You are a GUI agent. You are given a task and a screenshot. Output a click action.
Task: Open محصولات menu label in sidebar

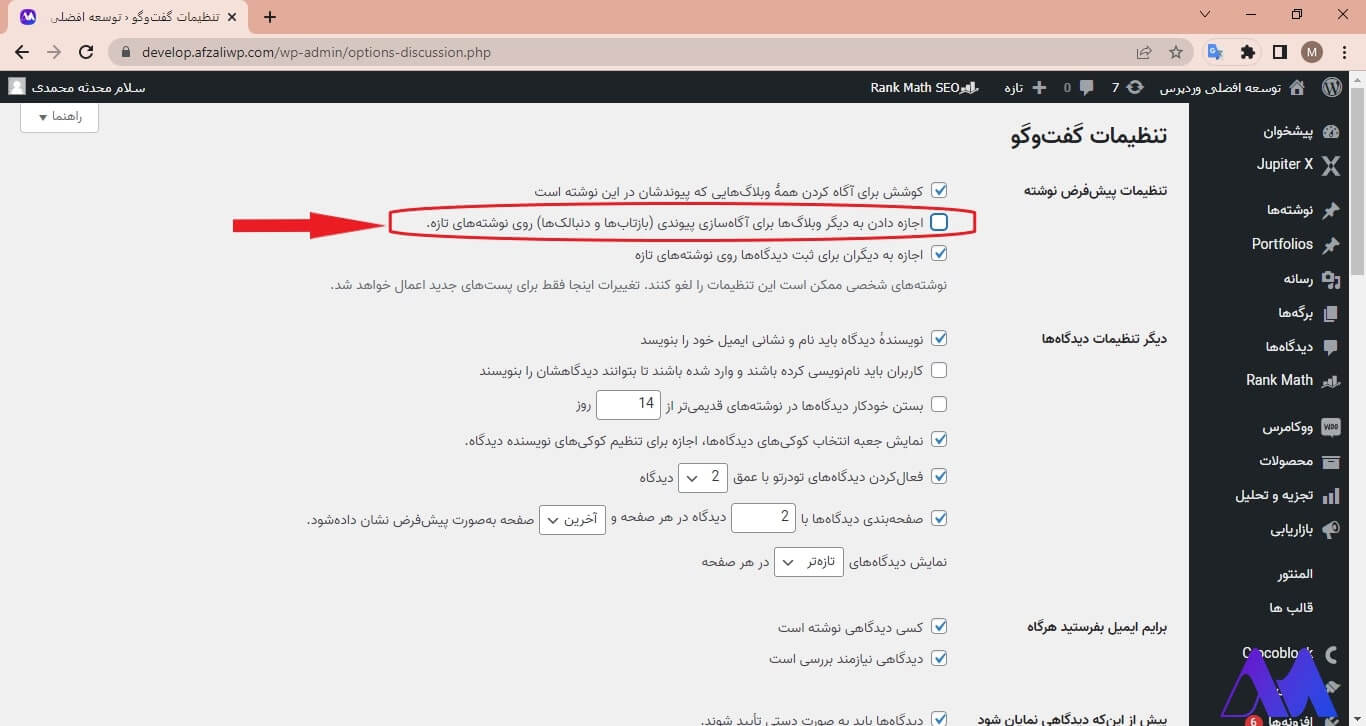coord(1286,461)
